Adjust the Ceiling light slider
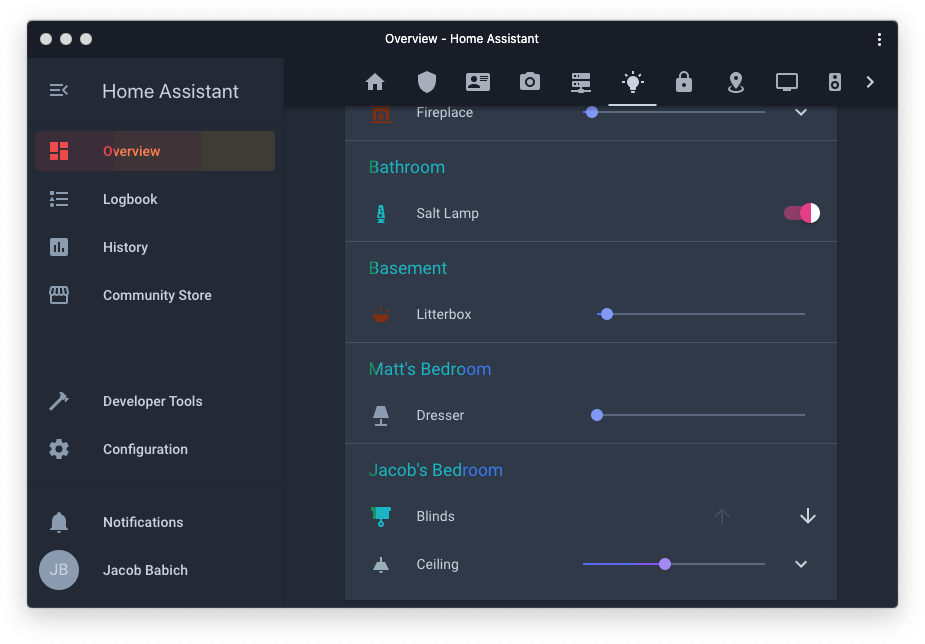 674,564
